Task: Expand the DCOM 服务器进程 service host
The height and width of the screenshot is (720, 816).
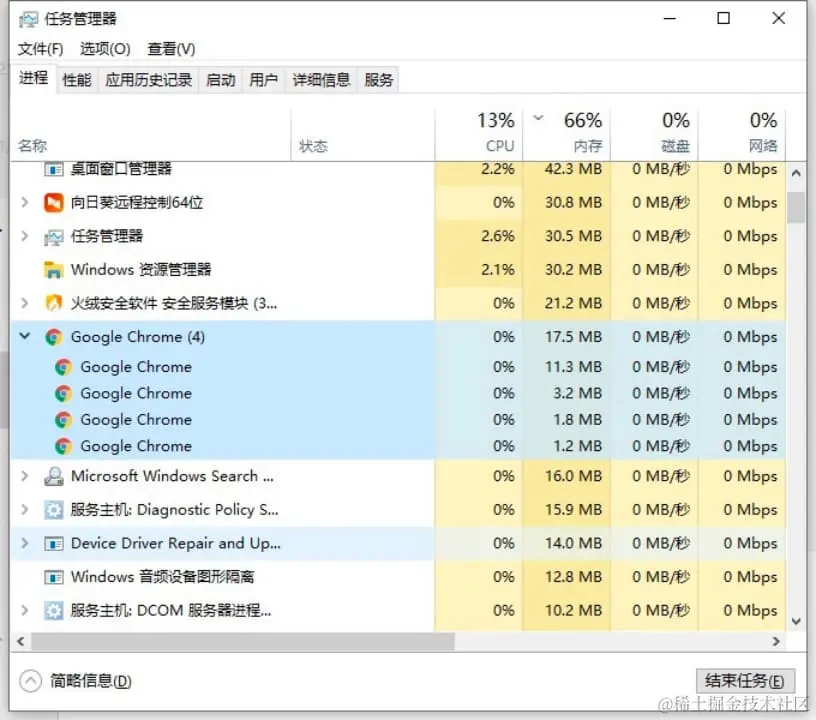Action: pyautogui.click(x=24, y=610)
